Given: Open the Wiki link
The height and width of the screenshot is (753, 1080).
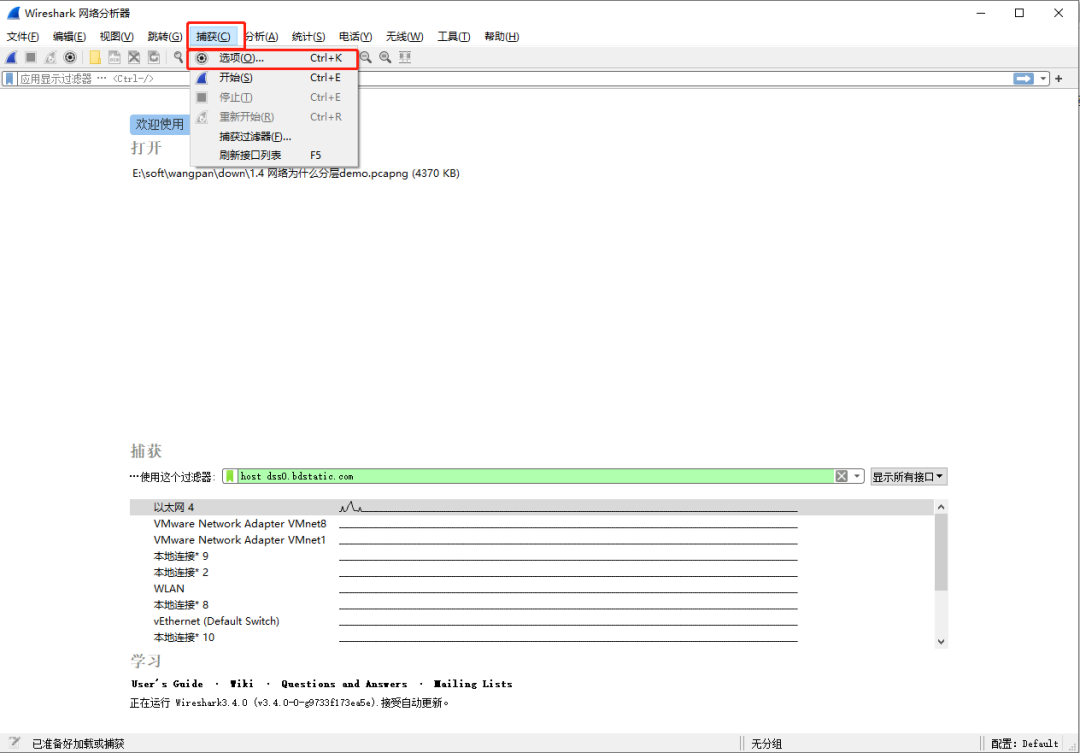Looking at the screenshot, I should tap(242, 684).
